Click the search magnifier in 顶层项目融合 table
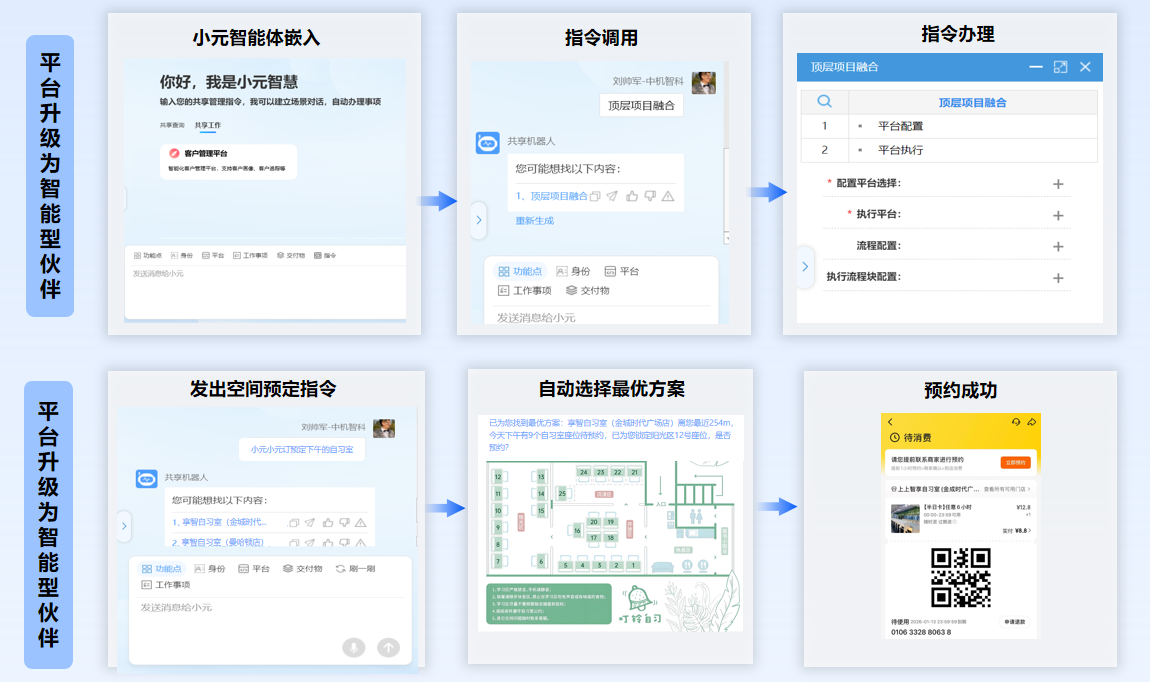The height and width of the screenshot is (682, 1150). [x=824, y=102]
